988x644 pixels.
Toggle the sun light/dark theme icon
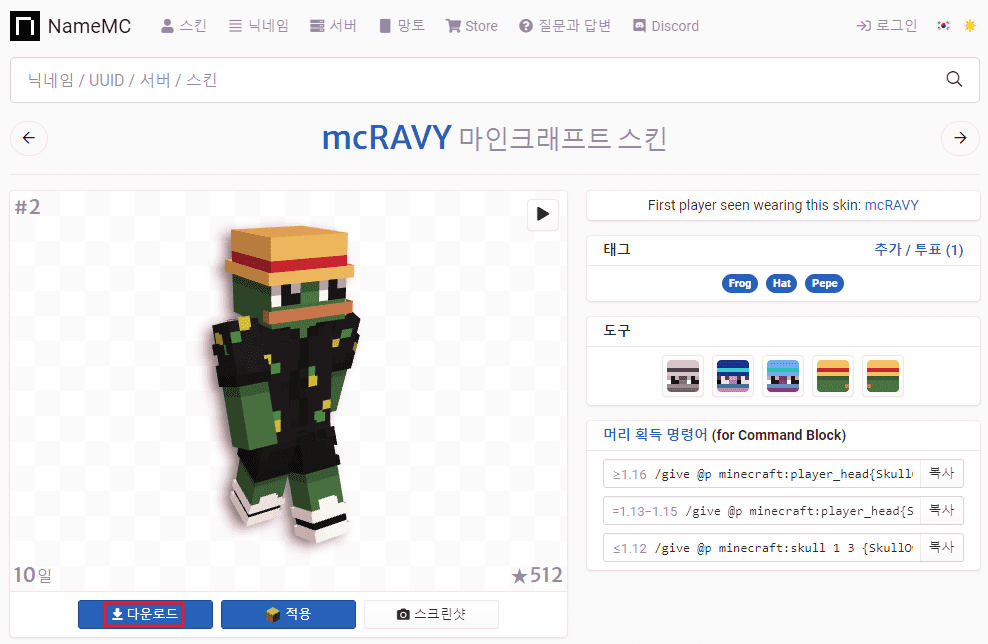(x=970, y=26)
